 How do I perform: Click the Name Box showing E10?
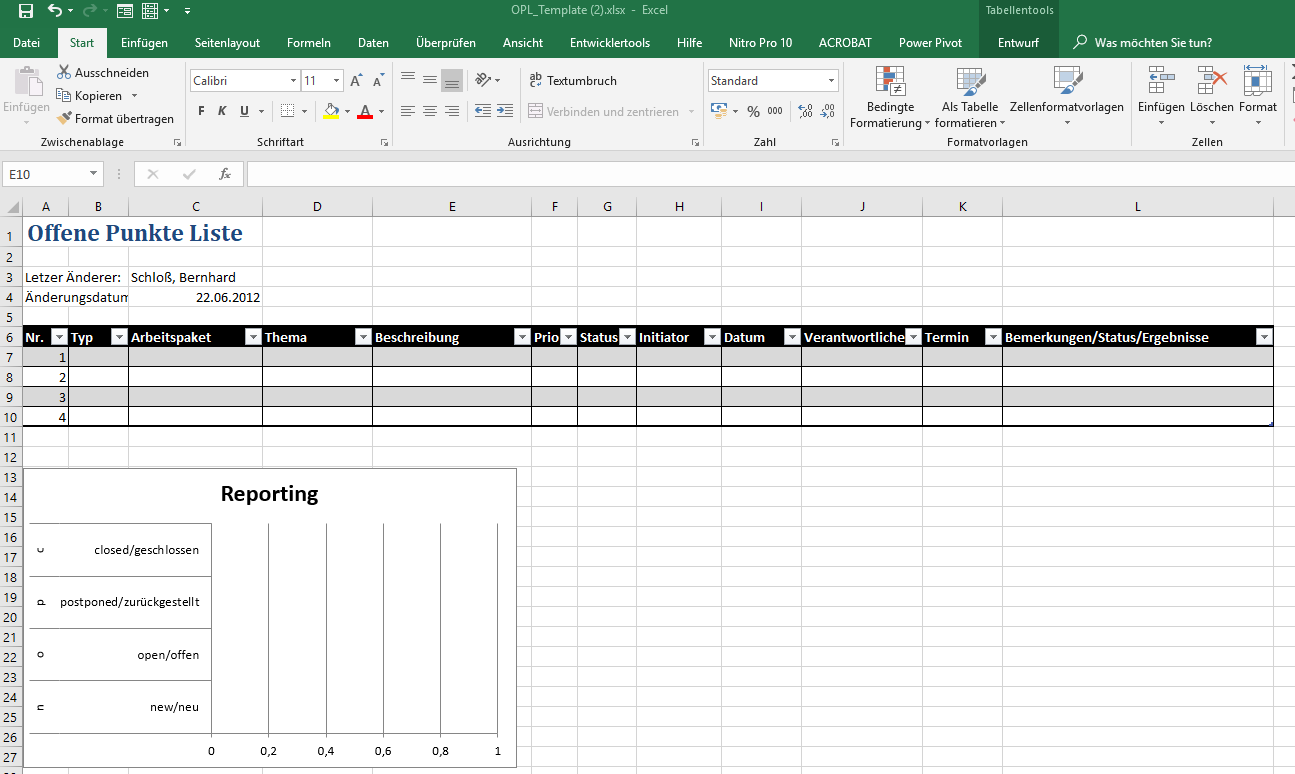(46, 174)
